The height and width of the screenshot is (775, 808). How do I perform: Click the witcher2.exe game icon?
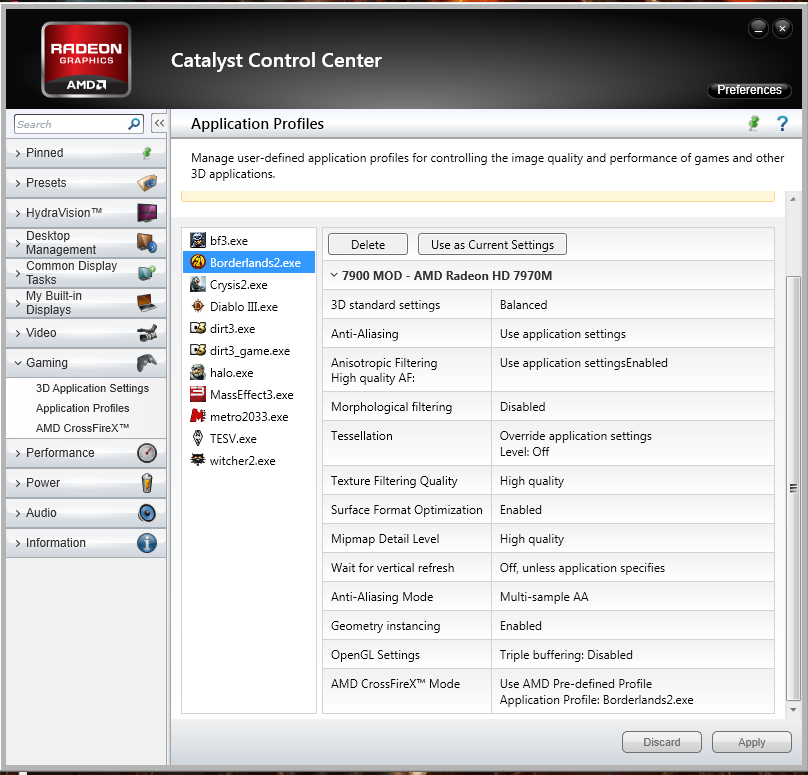(198, 460)
